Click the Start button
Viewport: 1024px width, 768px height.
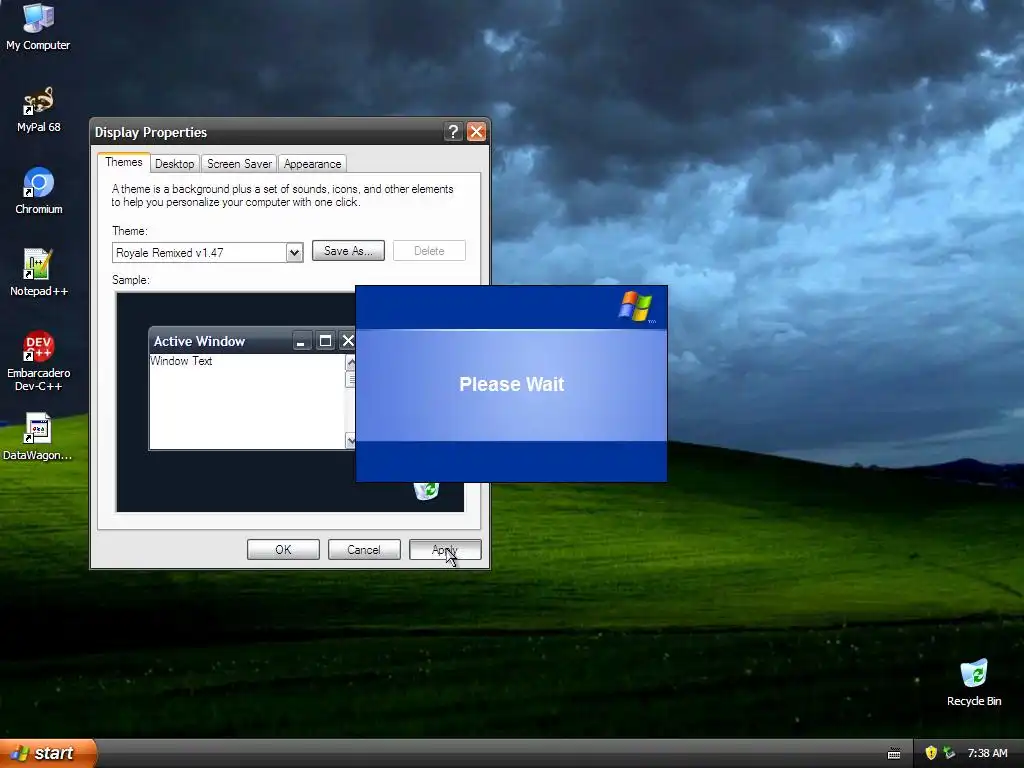47,753
